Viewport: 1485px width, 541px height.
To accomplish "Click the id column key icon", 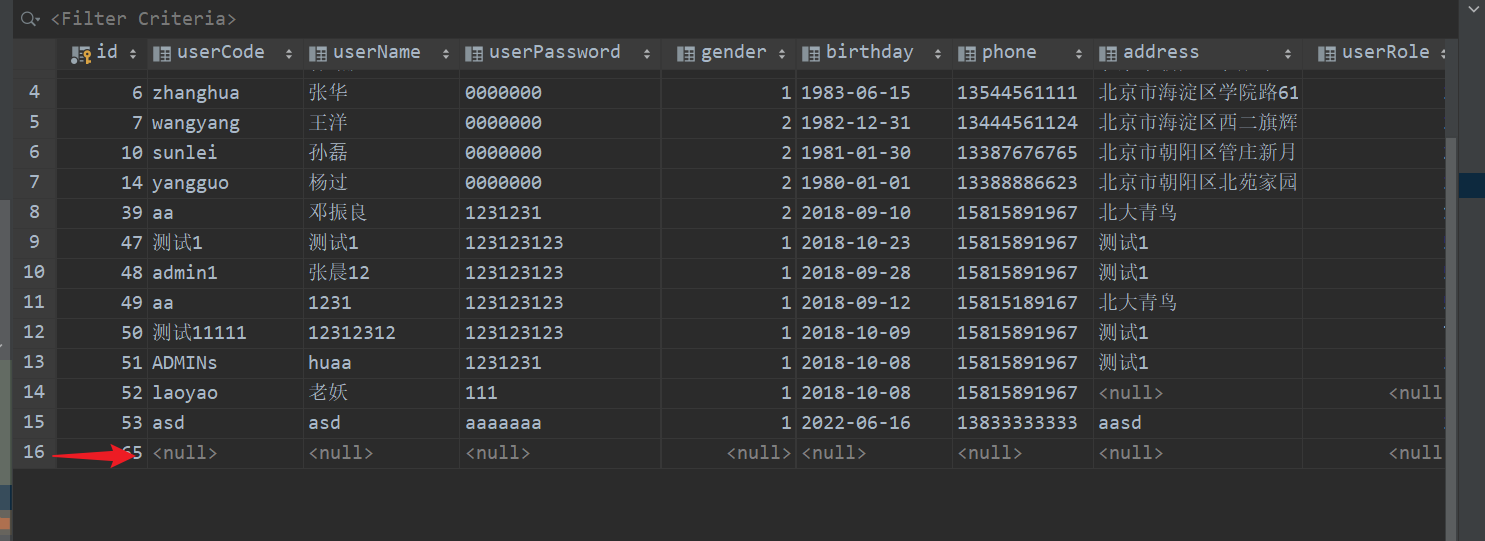I will click(x=82, y=54).
